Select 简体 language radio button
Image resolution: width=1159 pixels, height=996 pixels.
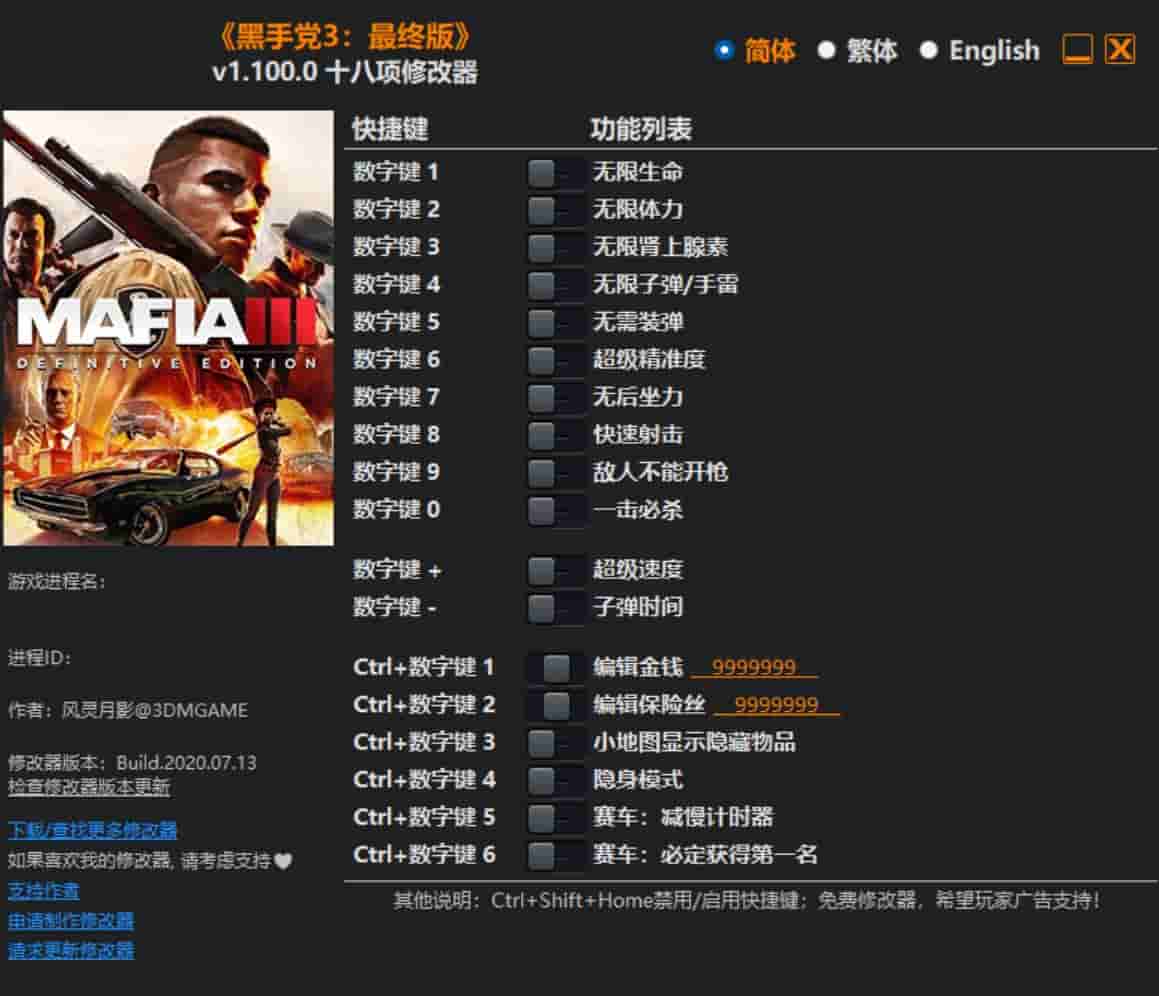point(725,50)
